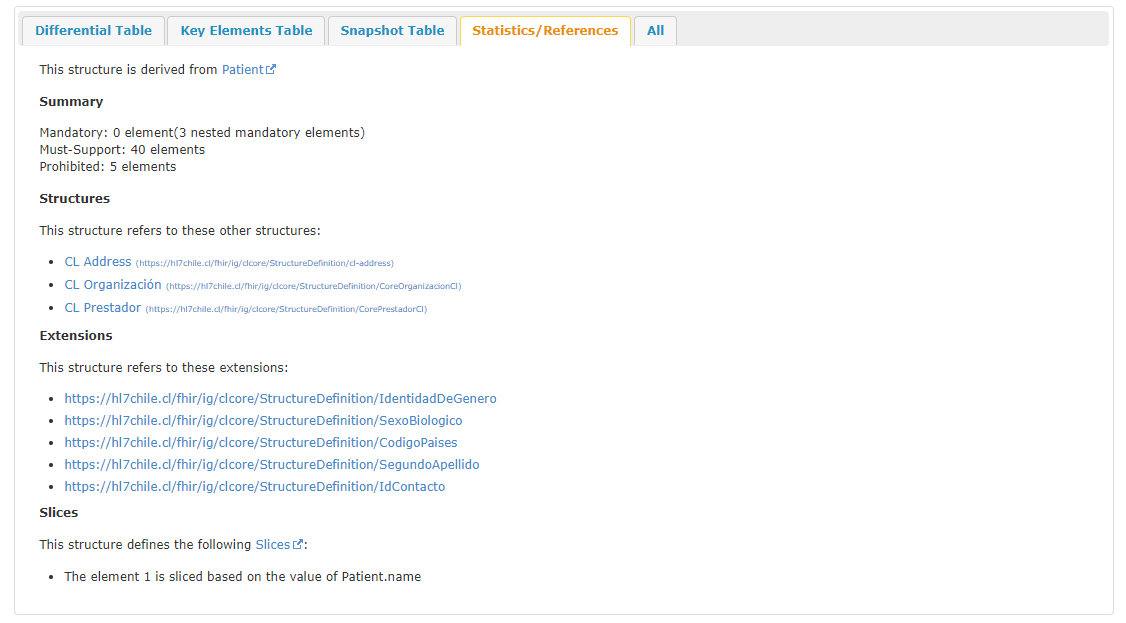Switch to the Differential Table tab
Screen dimensions: 1126x623
(x=93, y=31)
